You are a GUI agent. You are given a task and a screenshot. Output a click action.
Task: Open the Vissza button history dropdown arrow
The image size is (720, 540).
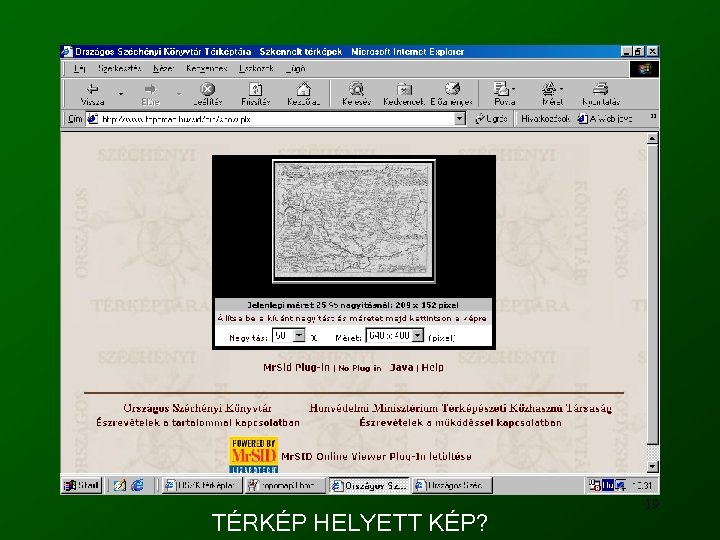121,94
